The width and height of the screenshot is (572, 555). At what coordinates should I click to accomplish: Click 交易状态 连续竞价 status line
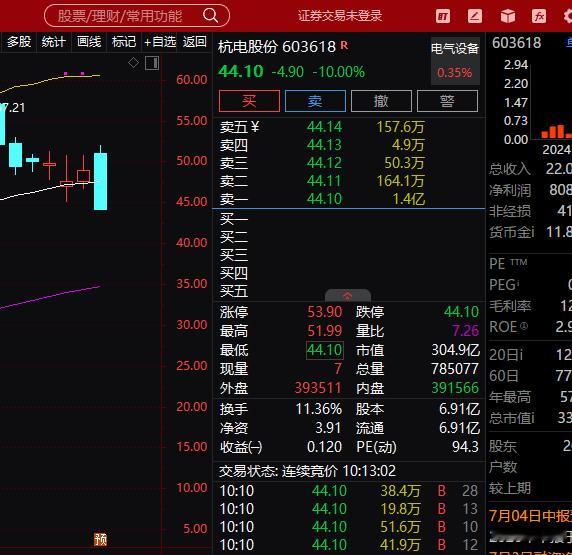[307, 471]
